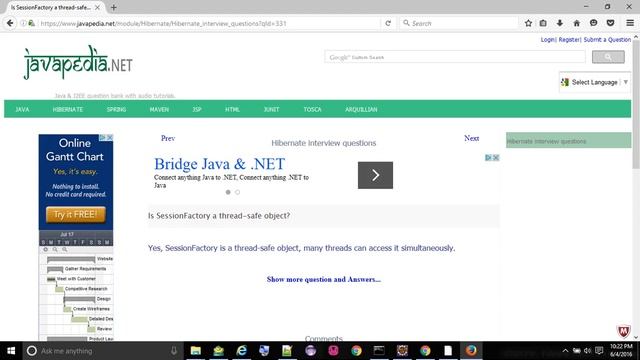
Task: Open the Downloads arrow icon
Action: click(560, 23)
